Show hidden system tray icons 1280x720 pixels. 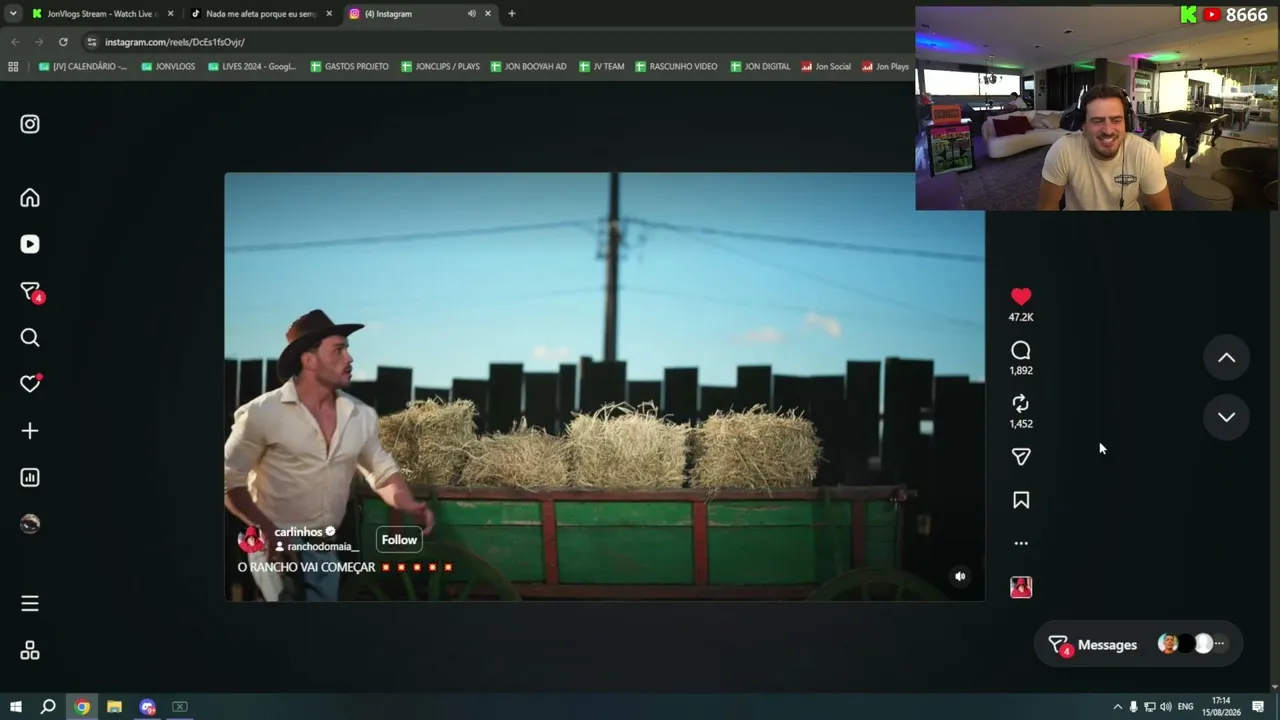click(x=1117, y=707)
